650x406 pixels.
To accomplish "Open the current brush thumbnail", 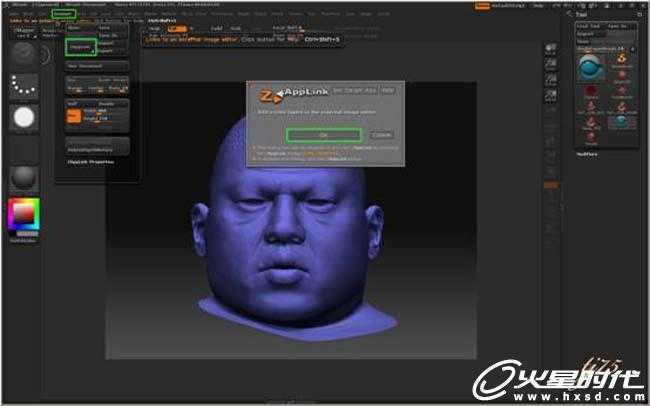I will (x=24, y=55).
